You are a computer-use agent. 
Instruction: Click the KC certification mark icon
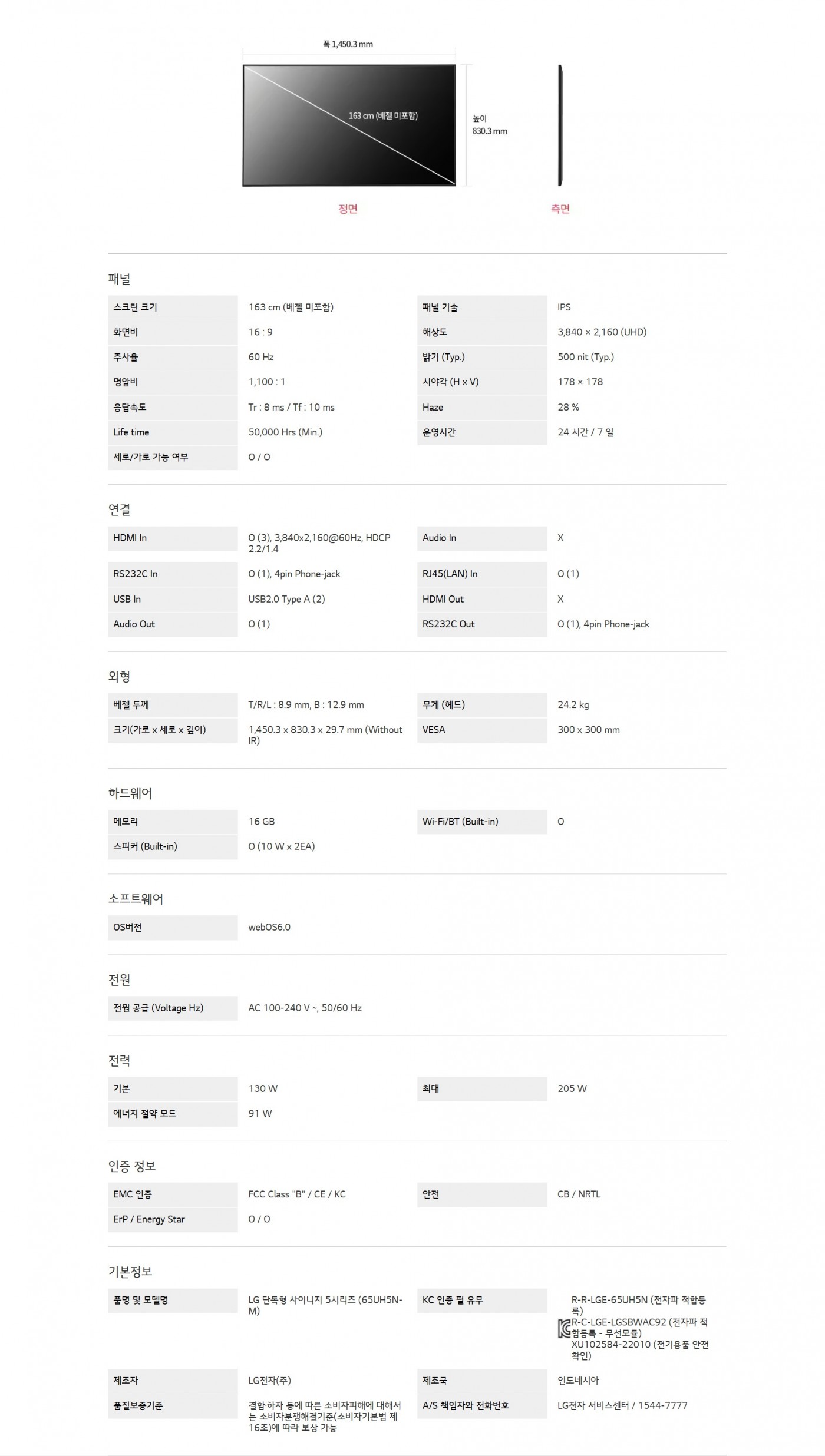564,1329
